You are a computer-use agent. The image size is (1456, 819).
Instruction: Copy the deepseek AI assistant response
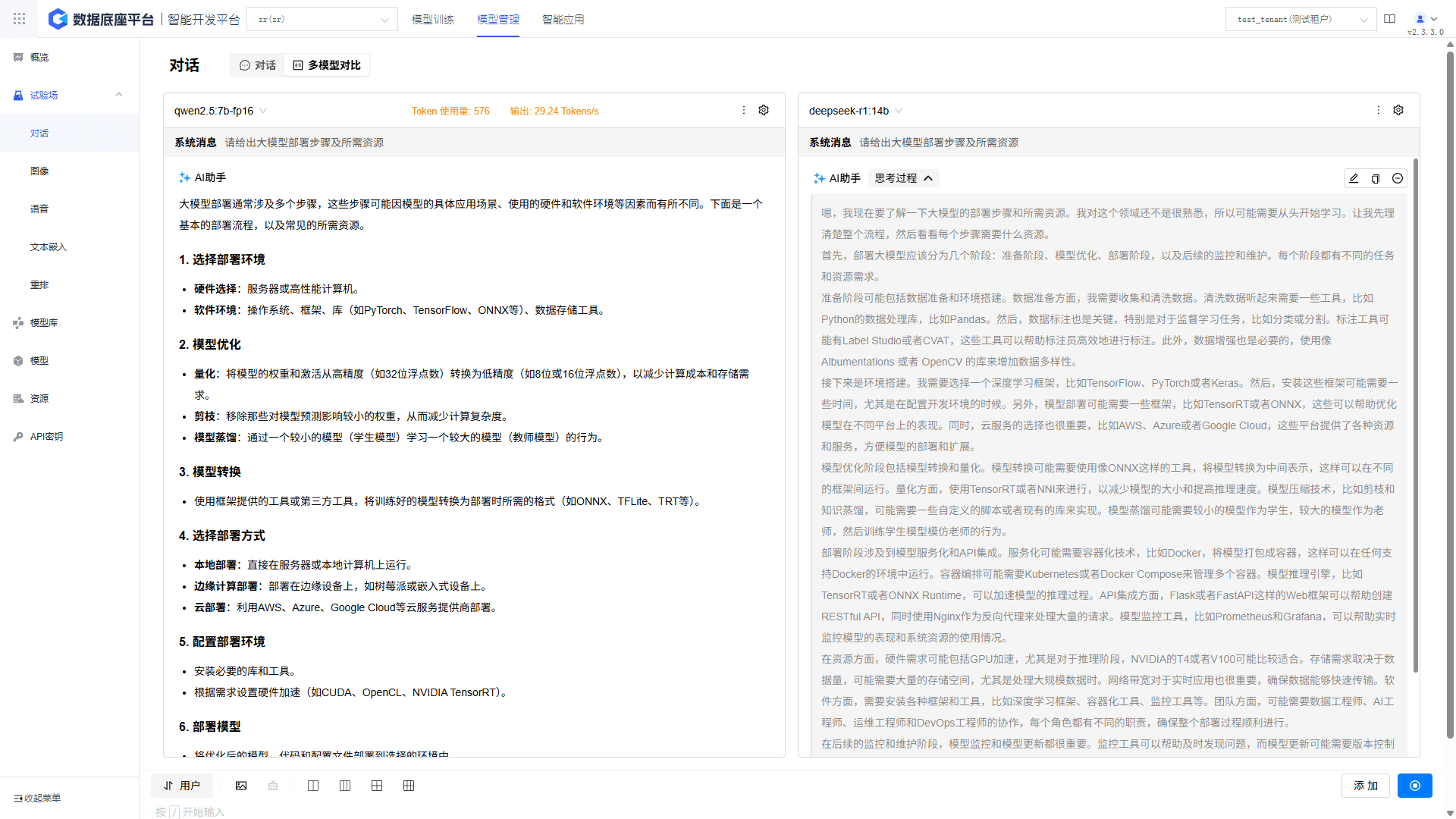pos(1376,178)
